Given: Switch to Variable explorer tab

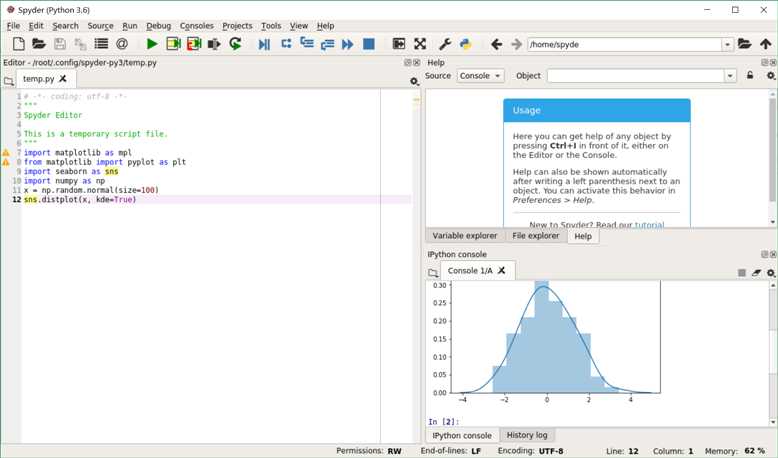Looking at the screenshot, I should click(x=465, y=236).
